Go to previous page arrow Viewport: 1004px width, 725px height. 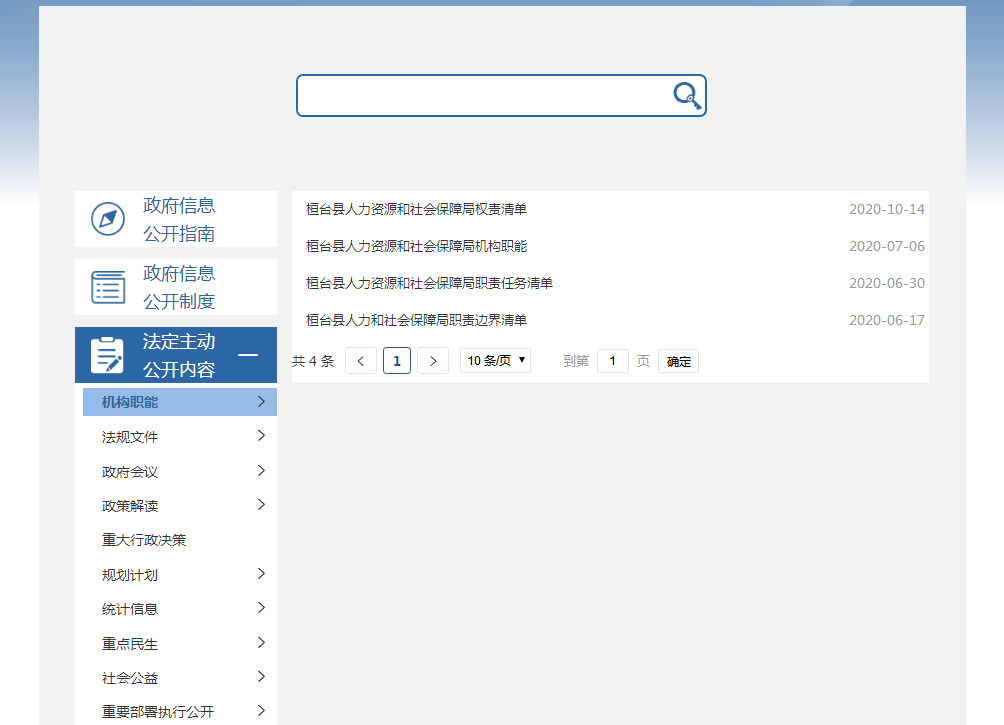[361, 361]
